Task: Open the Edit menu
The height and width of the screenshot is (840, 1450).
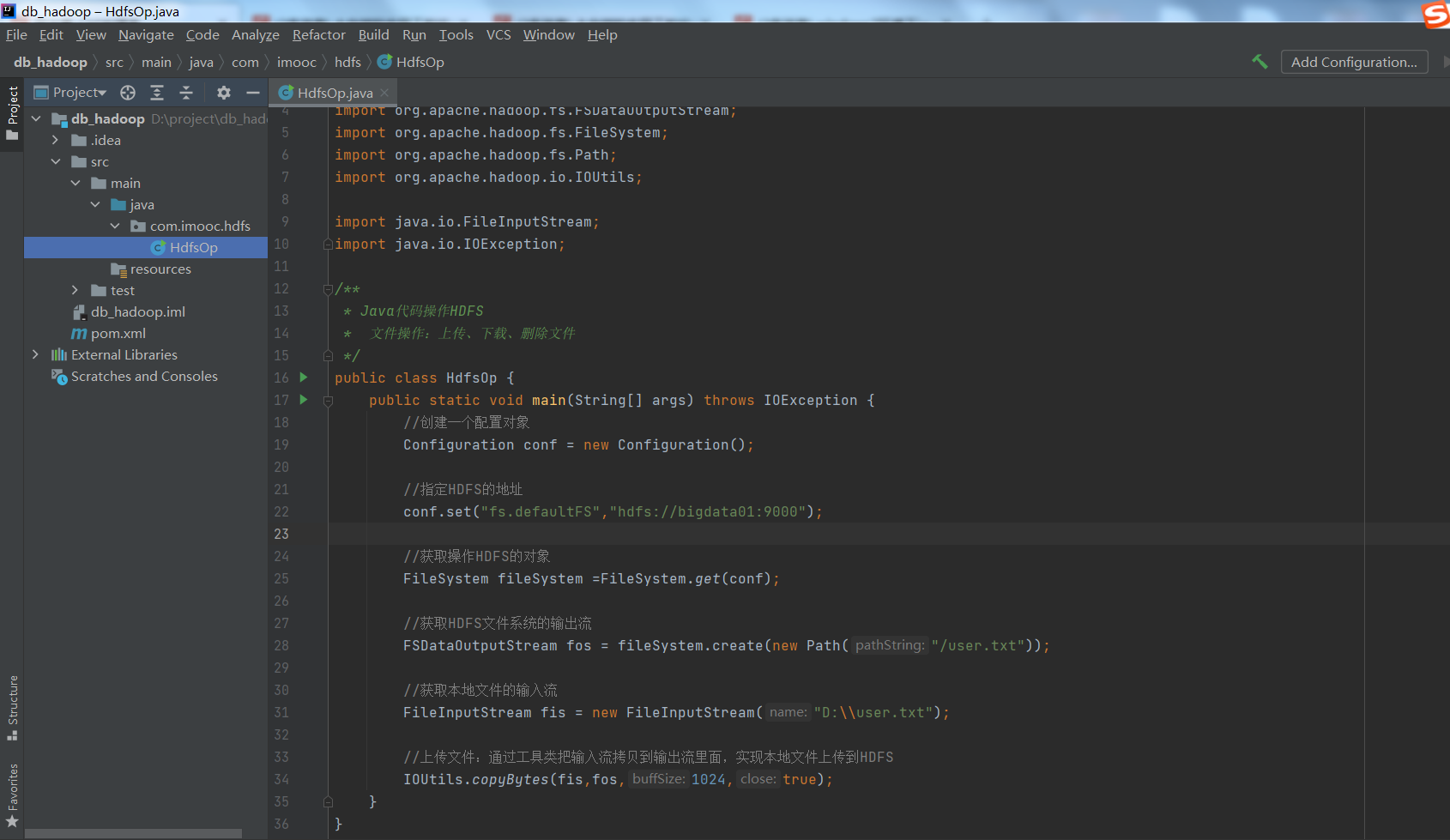Action: click(x=51, y=35)
